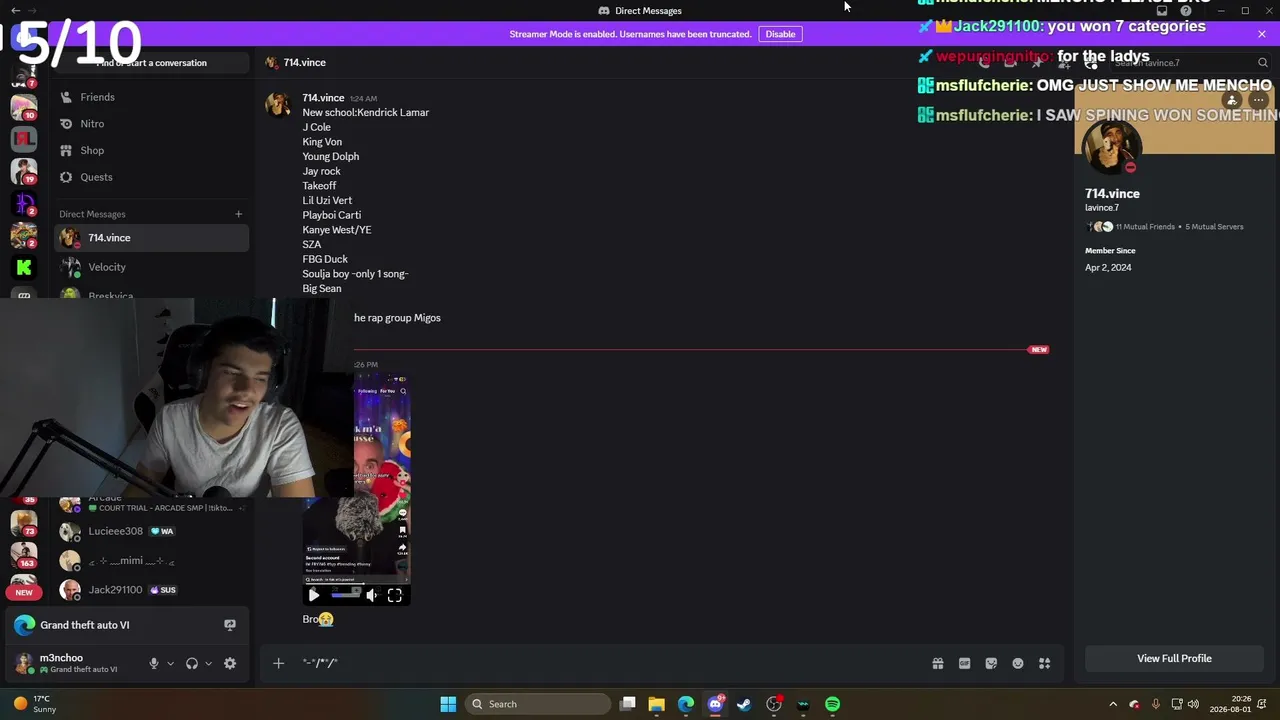Open the gift icon in message bar

[938, 663]
